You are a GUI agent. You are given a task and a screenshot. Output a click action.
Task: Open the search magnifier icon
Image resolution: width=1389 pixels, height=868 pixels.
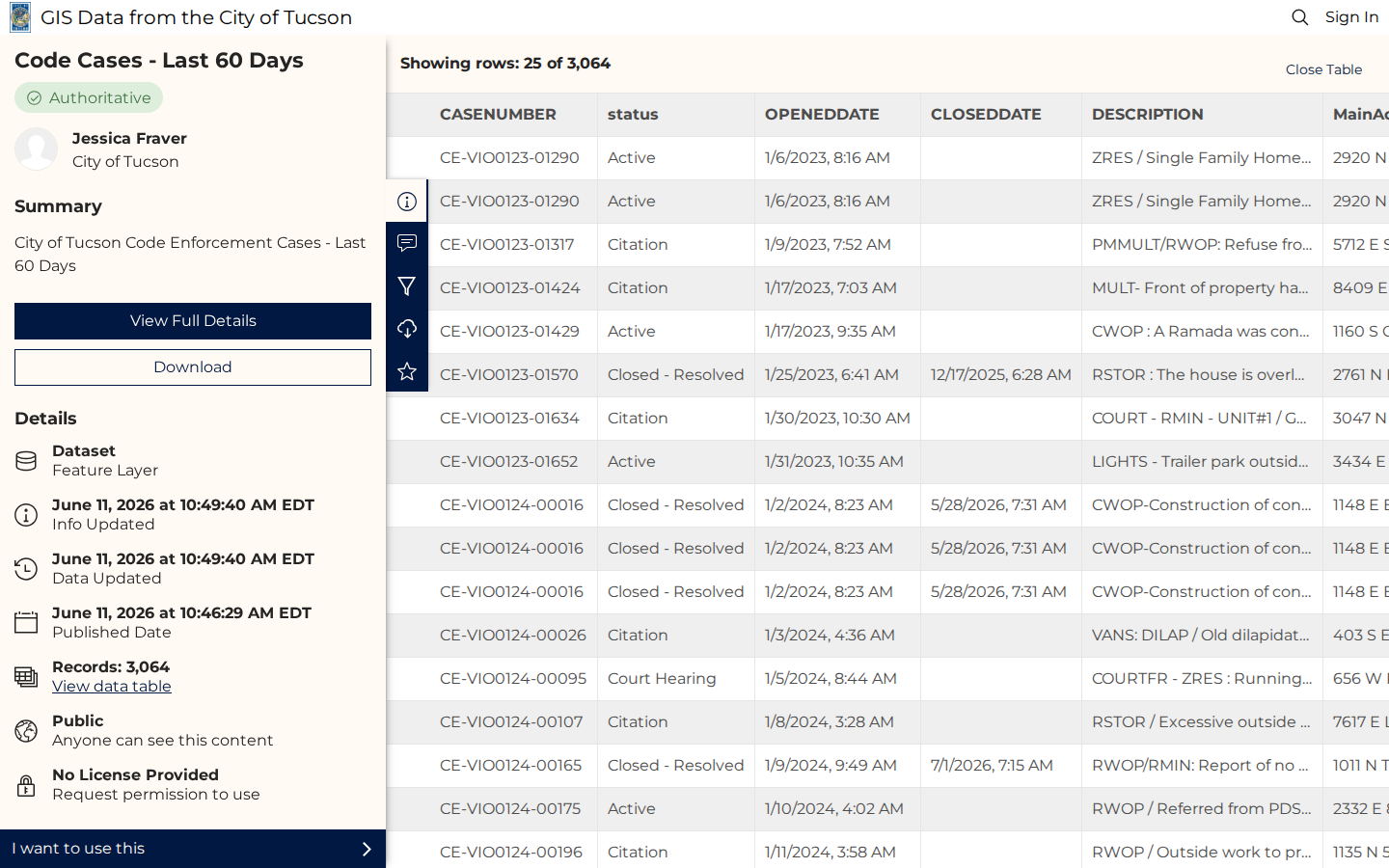pos(1300,17)
